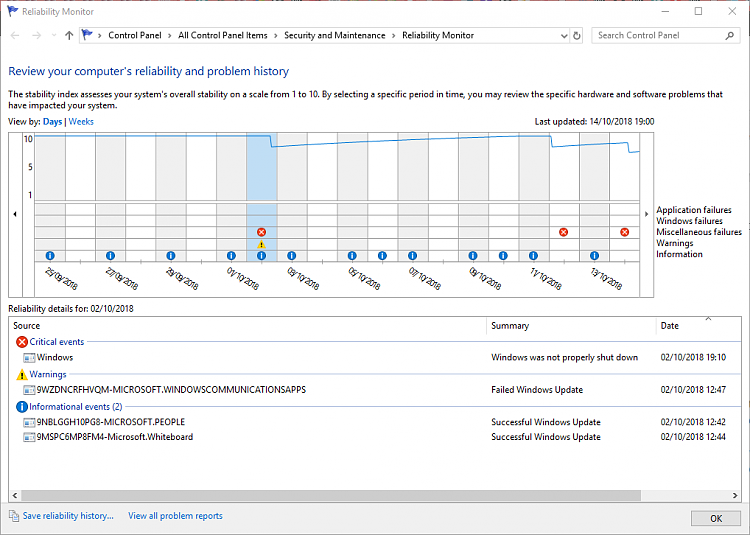The width and height of the screenshot is (750, 535).
Task: Click red failure icon on 14/10/2018
Action: click(625, 232)
